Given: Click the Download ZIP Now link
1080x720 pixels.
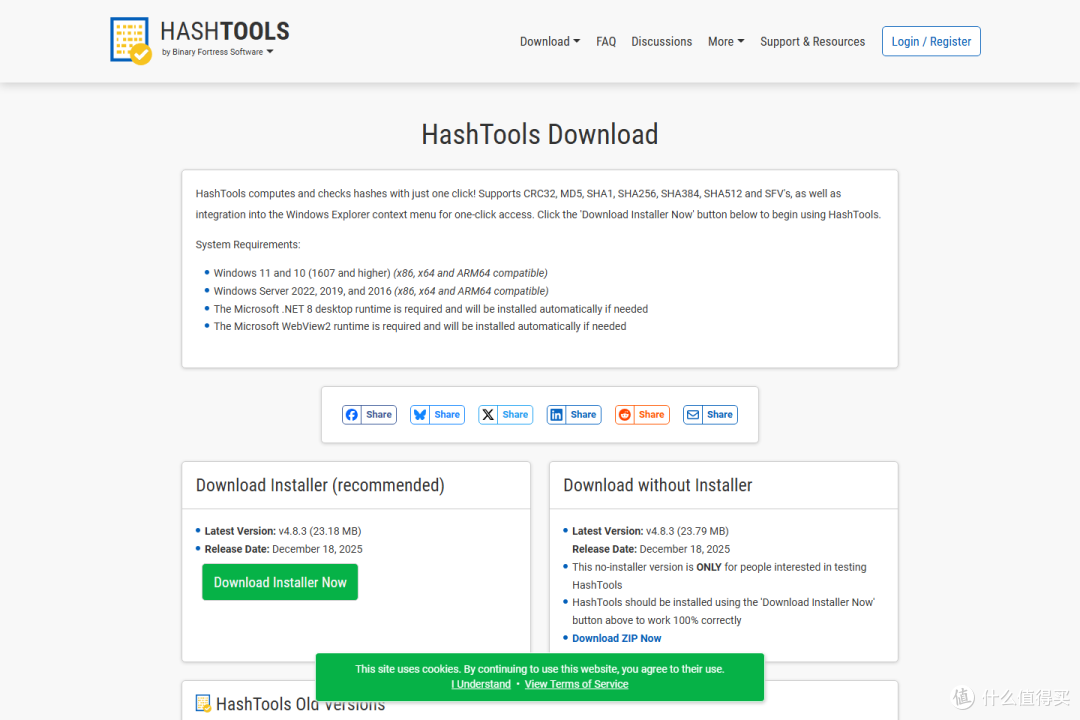Looking at the screenshot, I should [x=616, y=639].
